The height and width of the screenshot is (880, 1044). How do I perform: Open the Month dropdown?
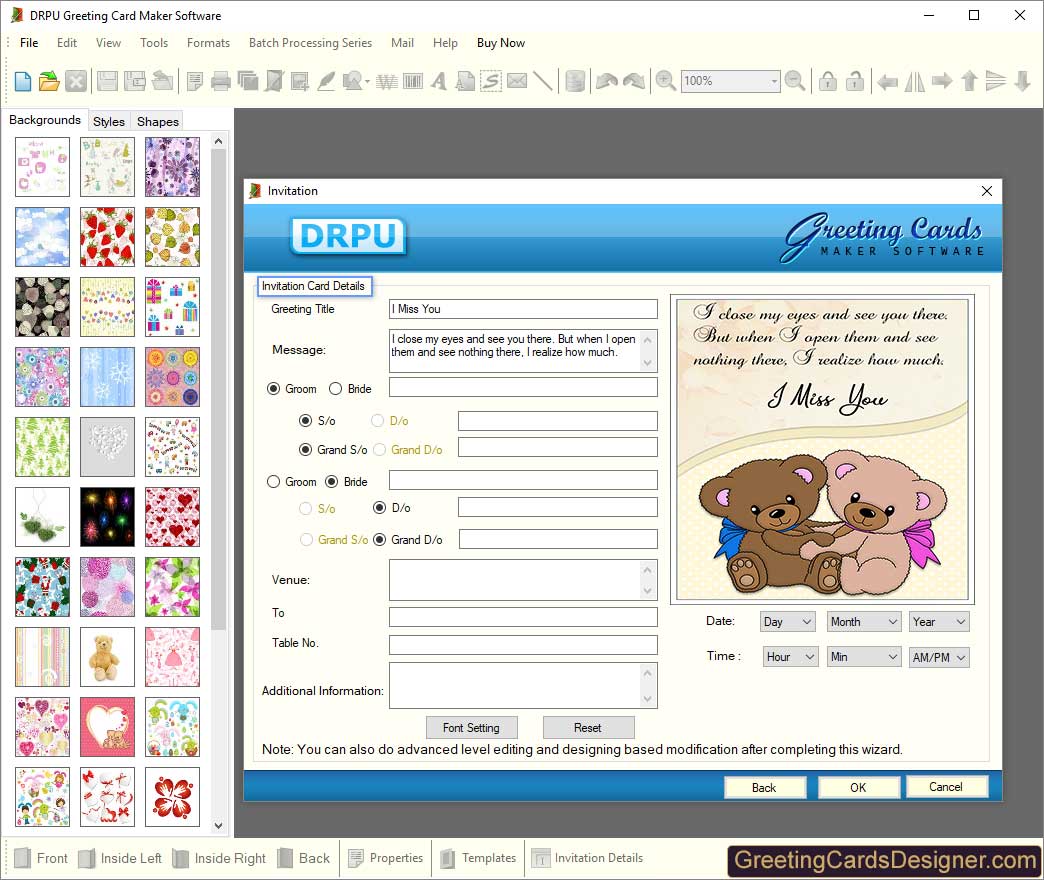864,622
